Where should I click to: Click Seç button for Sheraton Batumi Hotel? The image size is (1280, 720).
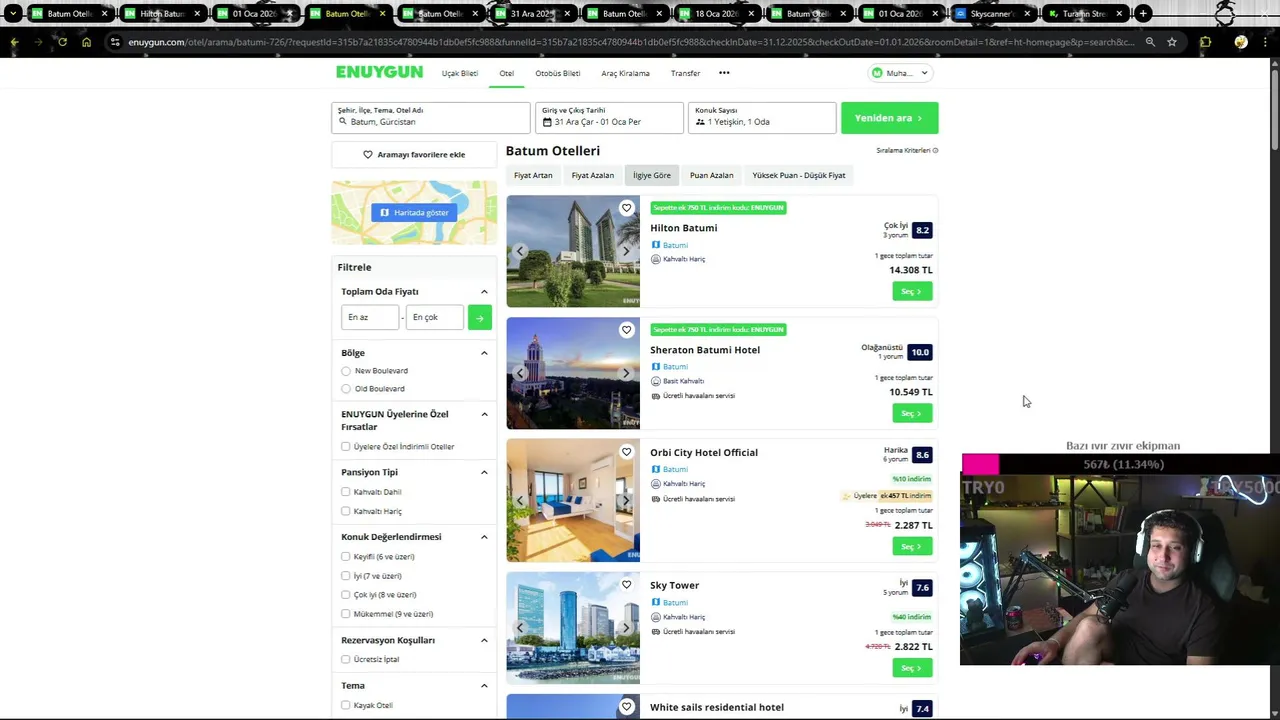912,413
